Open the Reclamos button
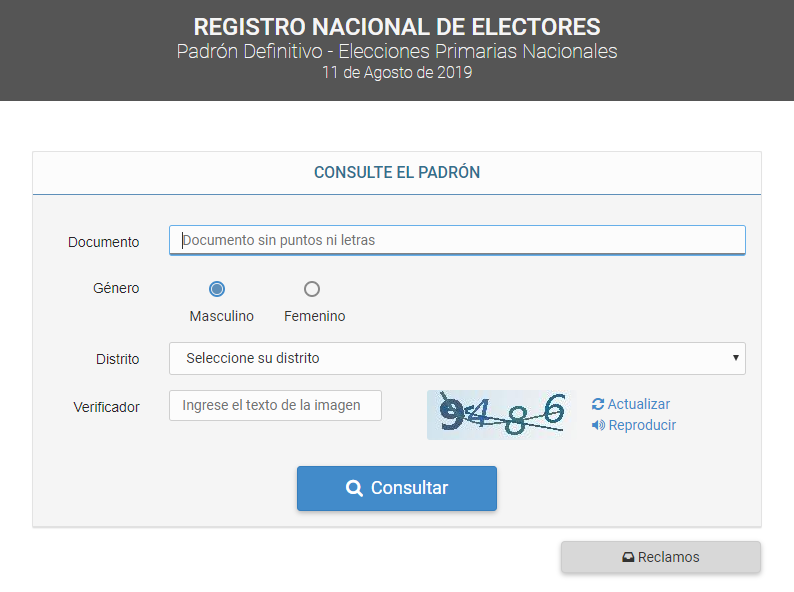Screen dimensions: 794x592 [661, 557]
